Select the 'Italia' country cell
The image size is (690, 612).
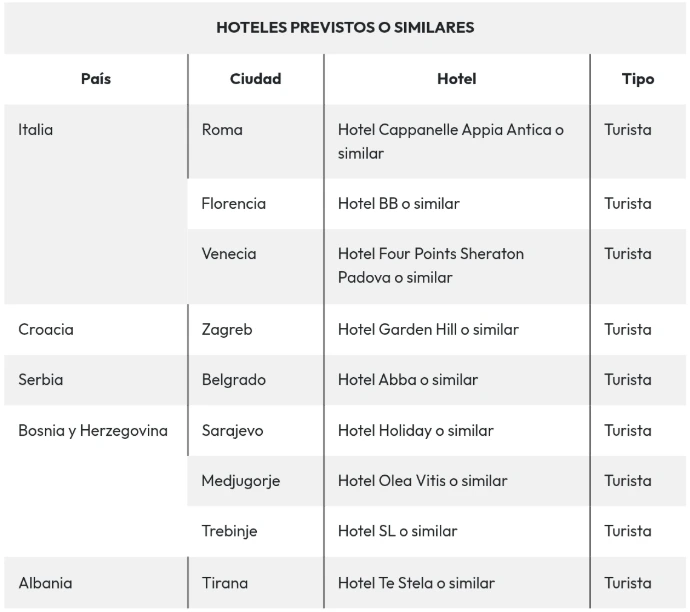[36, 129]
